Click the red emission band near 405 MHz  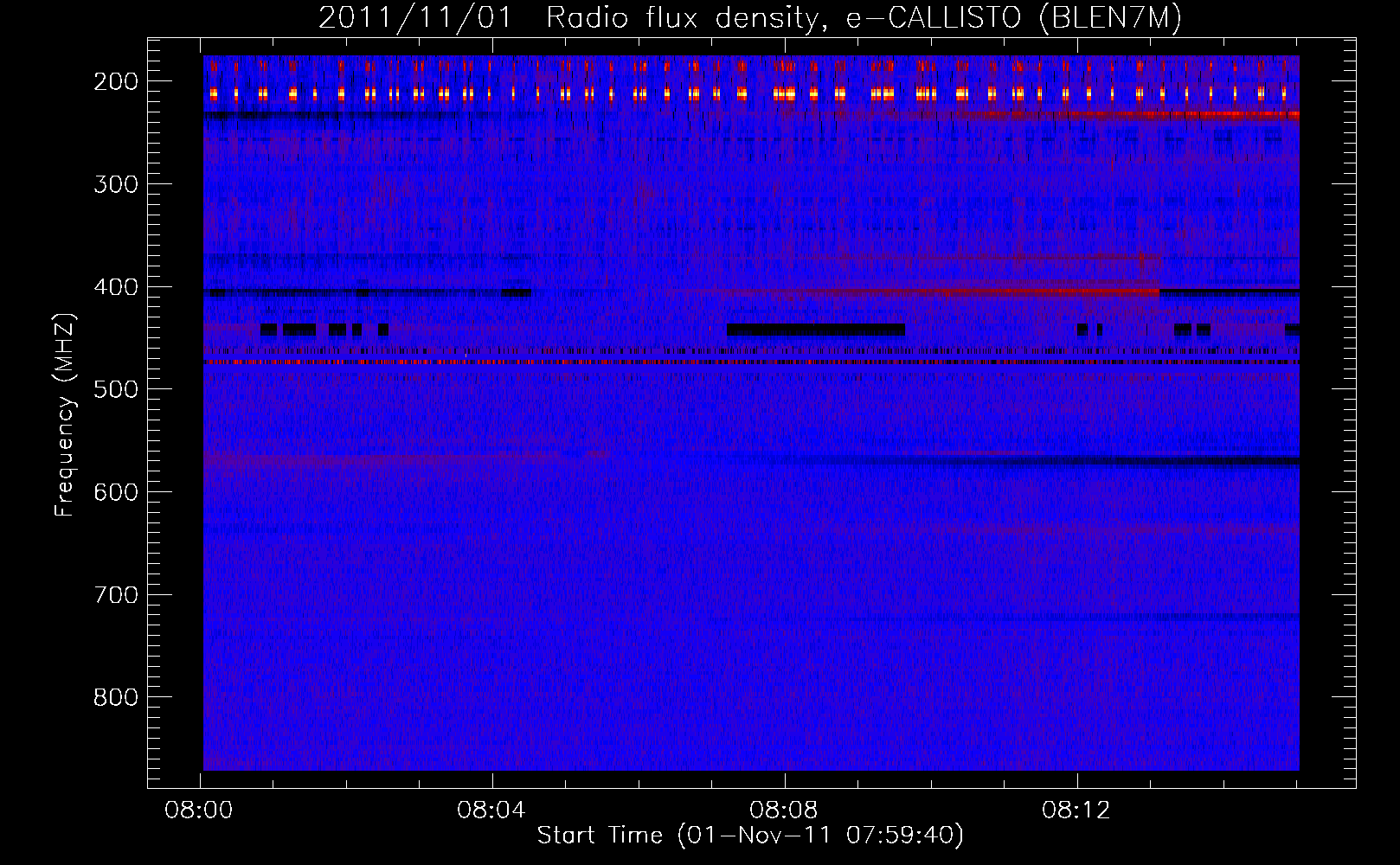pos(978,292)
